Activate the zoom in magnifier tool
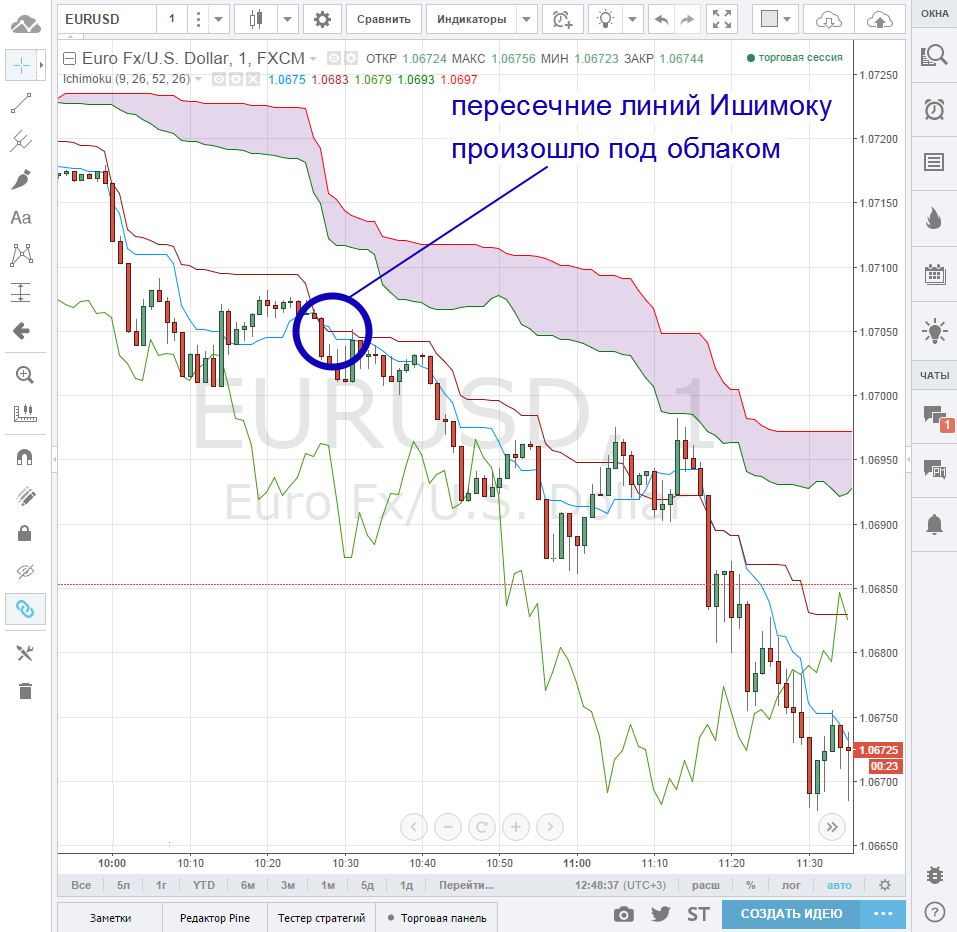The width and height of the screenshot is (957, 932). point(24,375)
